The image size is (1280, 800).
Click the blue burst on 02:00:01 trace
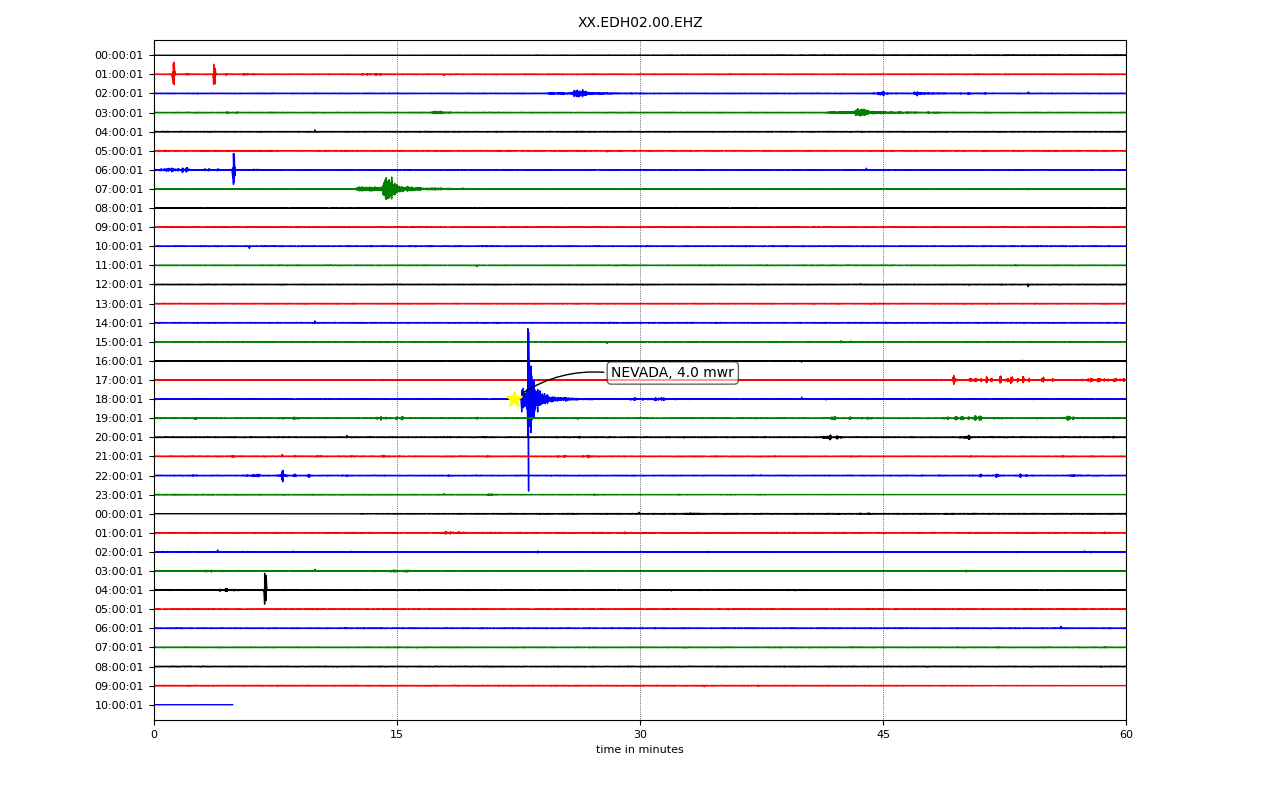580,93
